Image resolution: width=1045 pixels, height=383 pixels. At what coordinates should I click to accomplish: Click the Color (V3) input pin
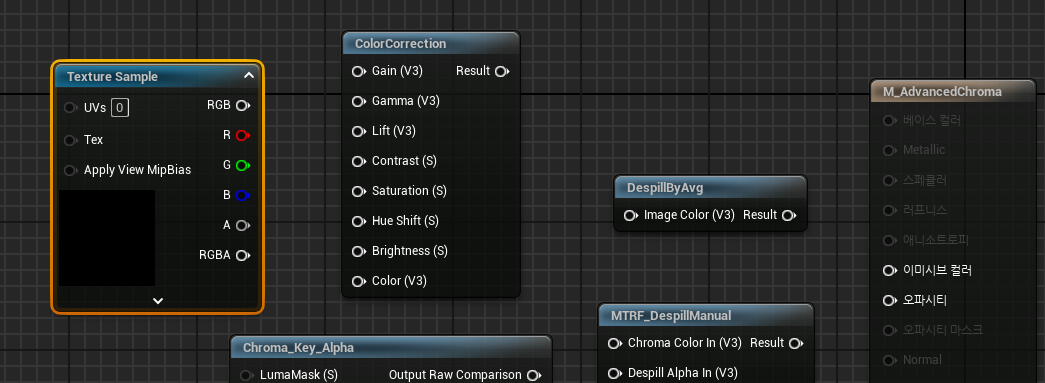pos(359,281)
